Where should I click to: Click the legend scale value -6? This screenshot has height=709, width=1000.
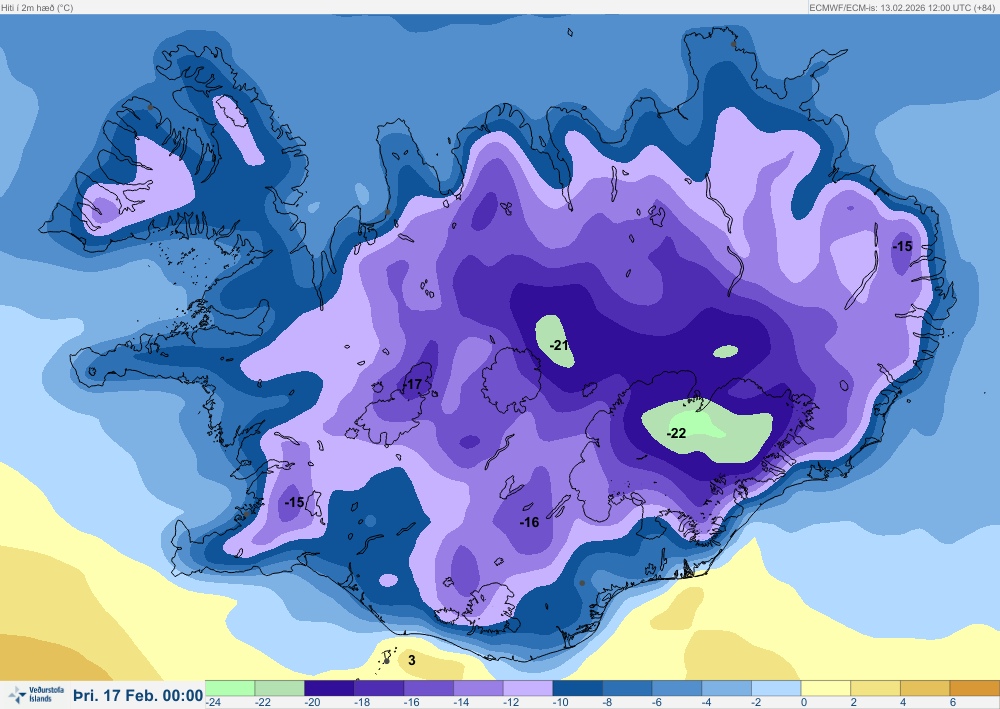[658, 702]
